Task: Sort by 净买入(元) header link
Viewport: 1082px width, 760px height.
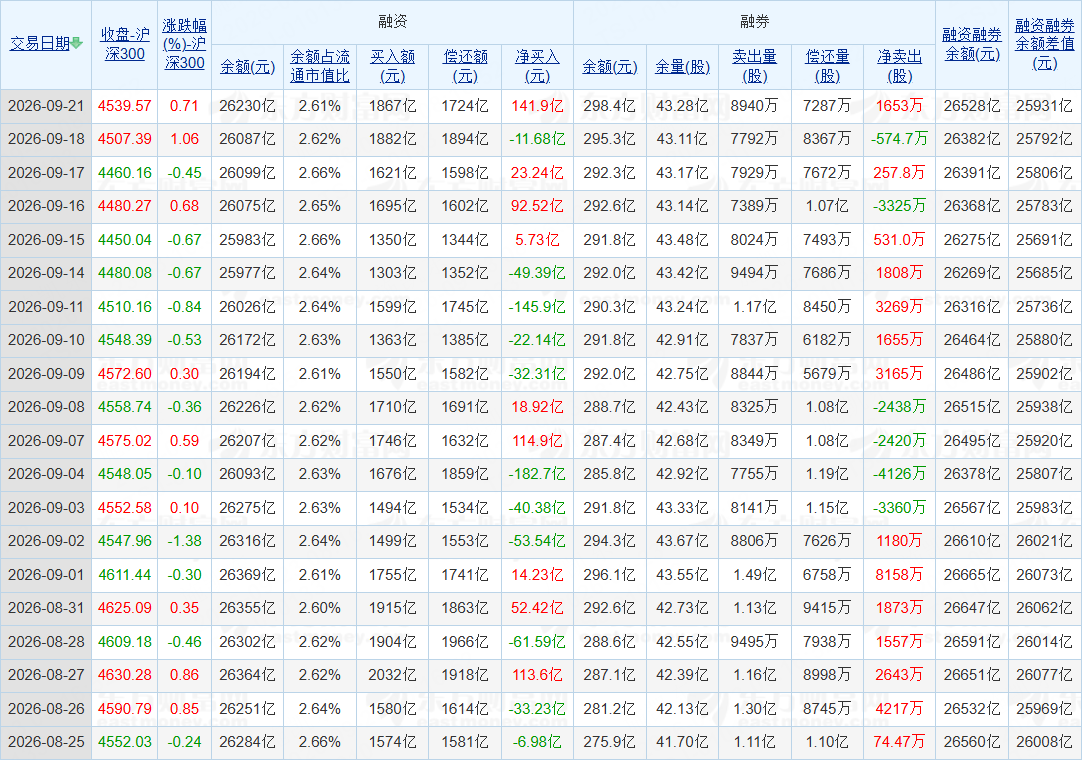Action: pos(538,66)
